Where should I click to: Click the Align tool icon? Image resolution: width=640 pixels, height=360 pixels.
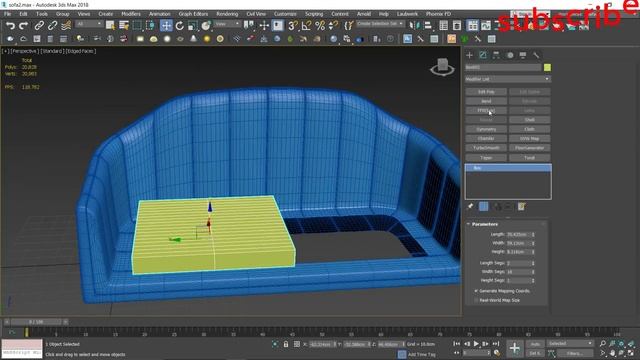click(x=428, y=26)
